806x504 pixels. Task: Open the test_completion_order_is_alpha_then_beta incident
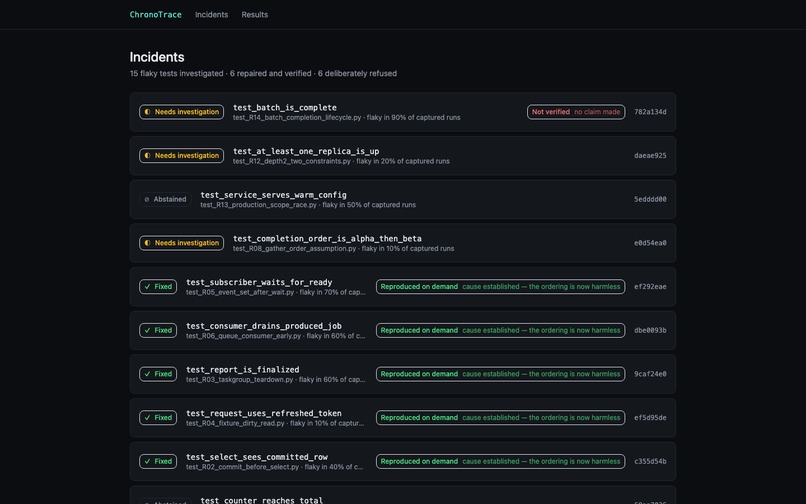tap(402, 243)
